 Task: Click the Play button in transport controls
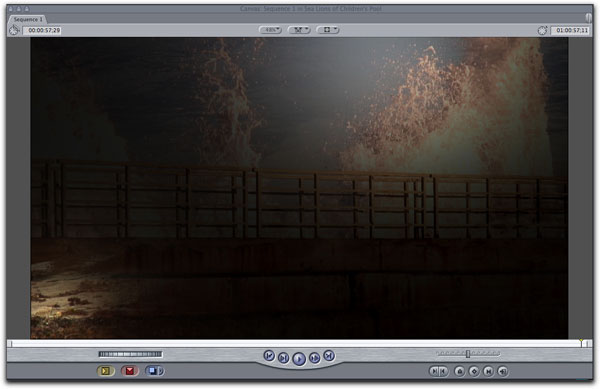(299, 359)
